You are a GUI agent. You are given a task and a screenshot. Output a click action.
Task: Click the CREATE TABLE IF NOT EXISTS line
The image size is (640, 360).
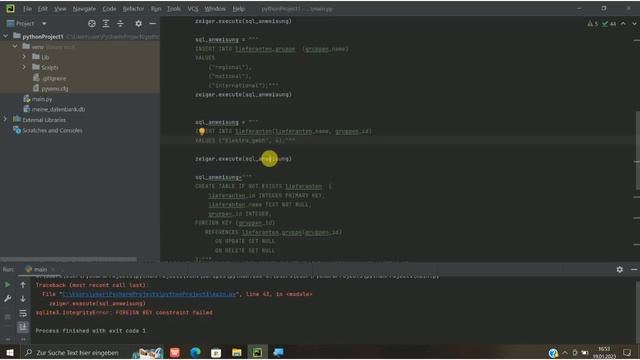click(263, 186)
